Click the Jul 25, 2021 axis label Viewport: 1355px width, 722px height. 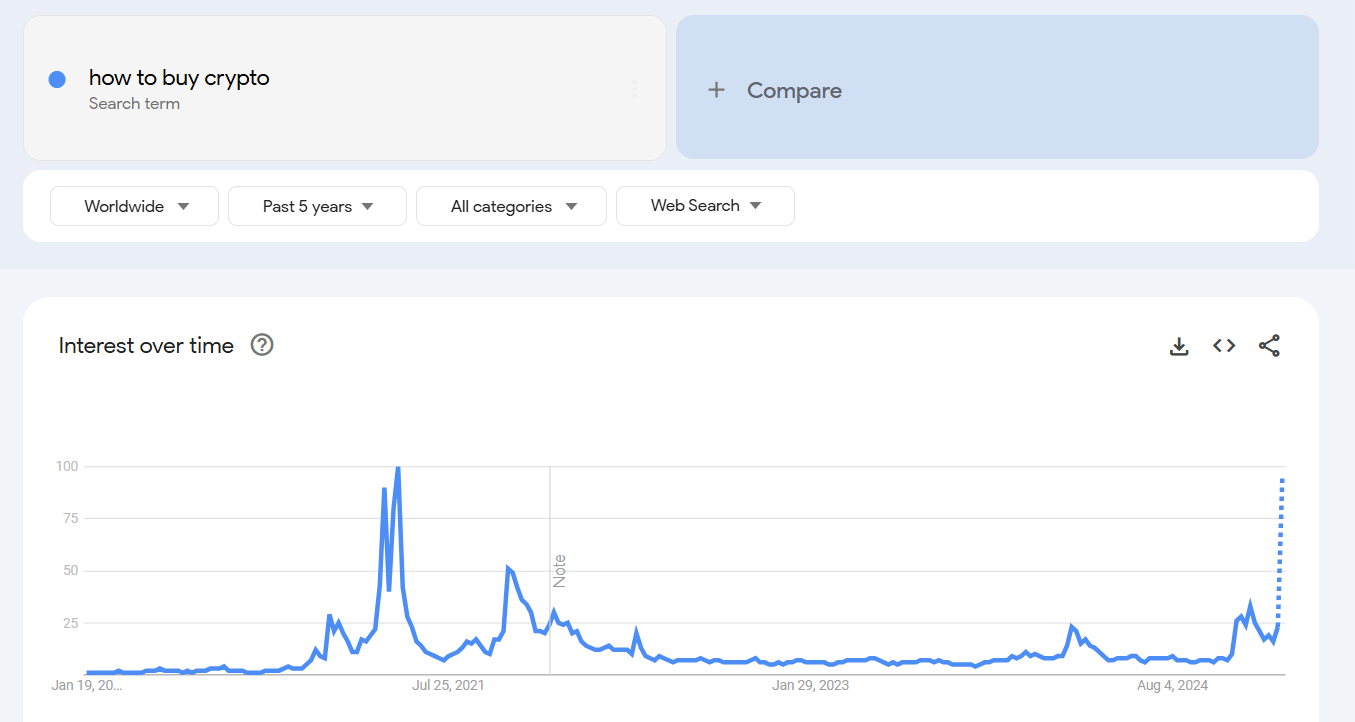click(448, 685)
